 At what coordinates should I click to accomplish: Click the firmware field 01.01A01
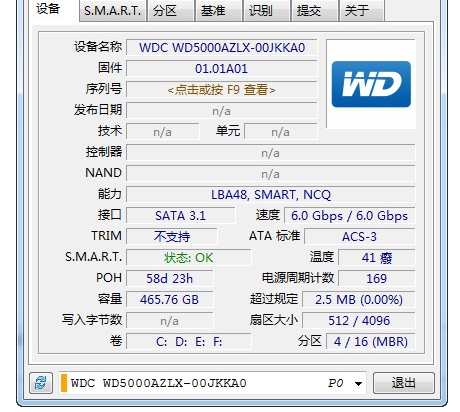point(221,69)
